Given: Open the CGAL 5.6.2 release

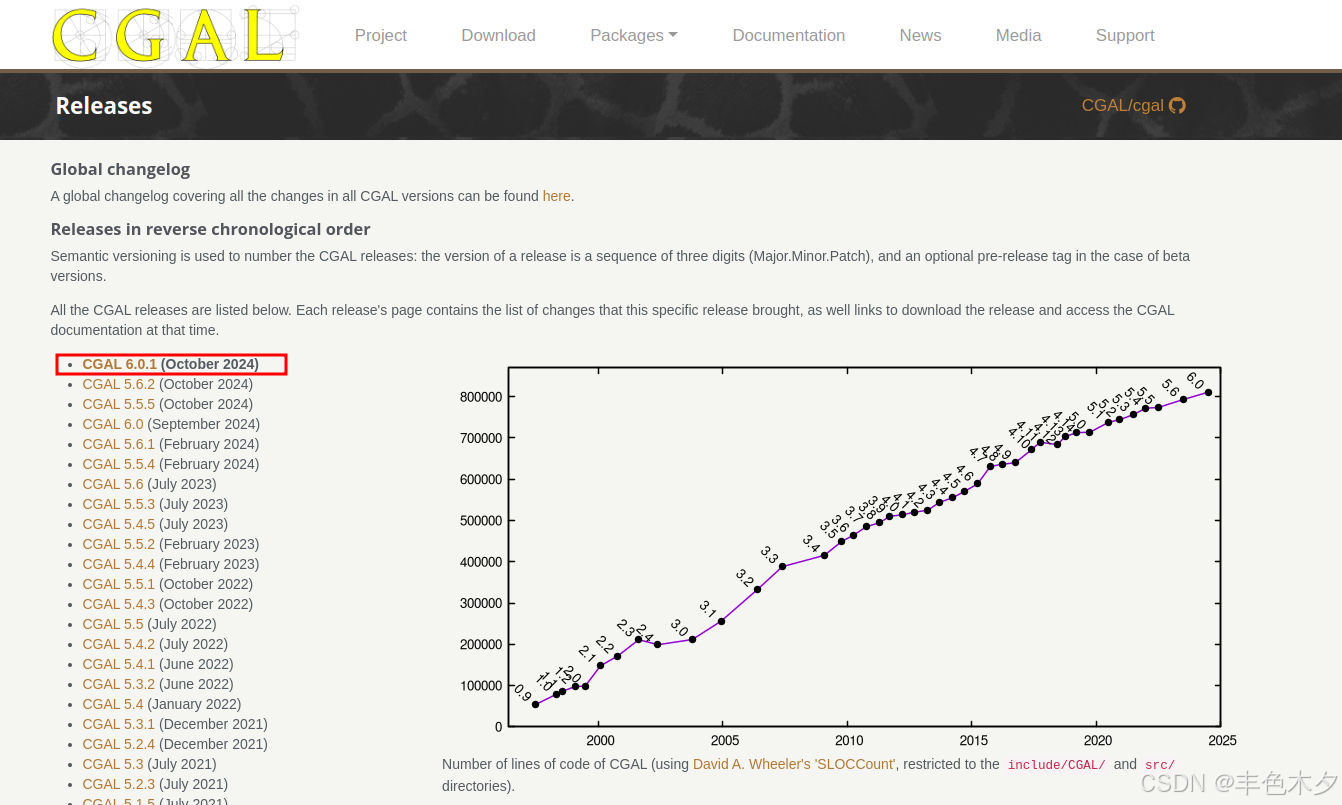Looking at the screenshot, I should coord(119,384).
